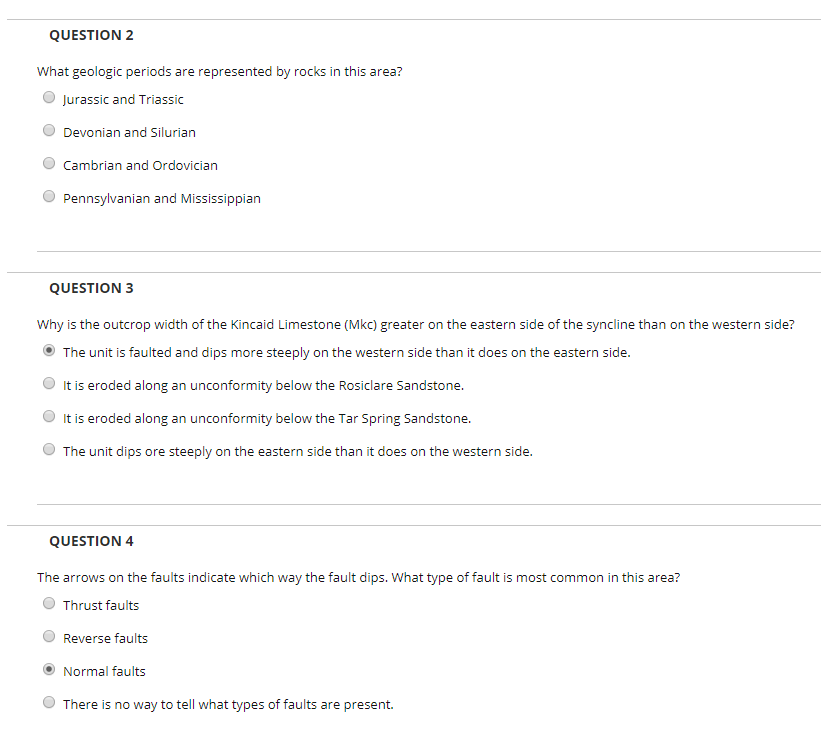The height and width of the screenshot is (731, 821).
Task: Choose Reverse faults option
Action: [49, 636]
